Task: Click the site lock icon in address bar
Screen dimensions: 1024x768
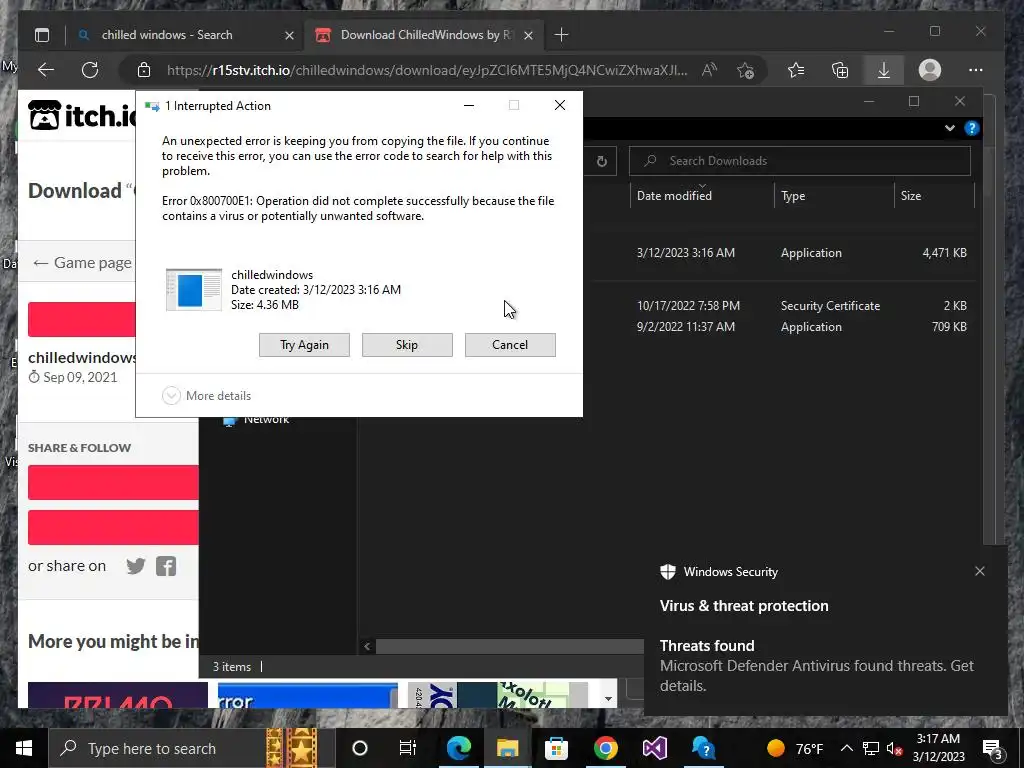Action: tap(144, 70)
